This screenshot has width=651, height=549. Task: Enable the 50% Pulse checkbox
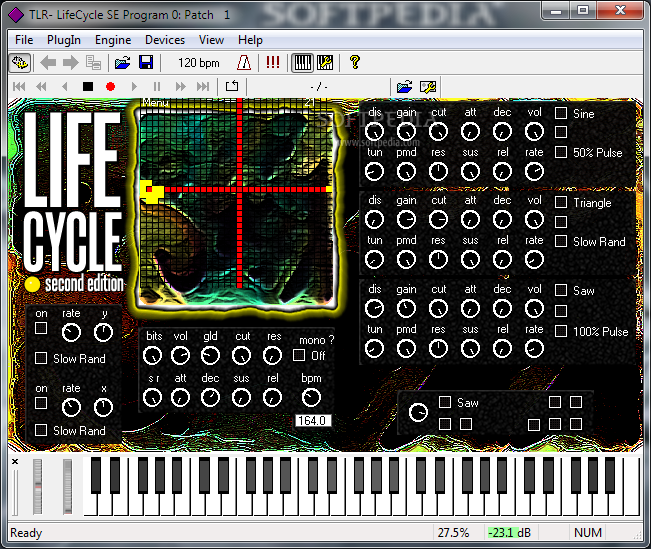point(561,152)
